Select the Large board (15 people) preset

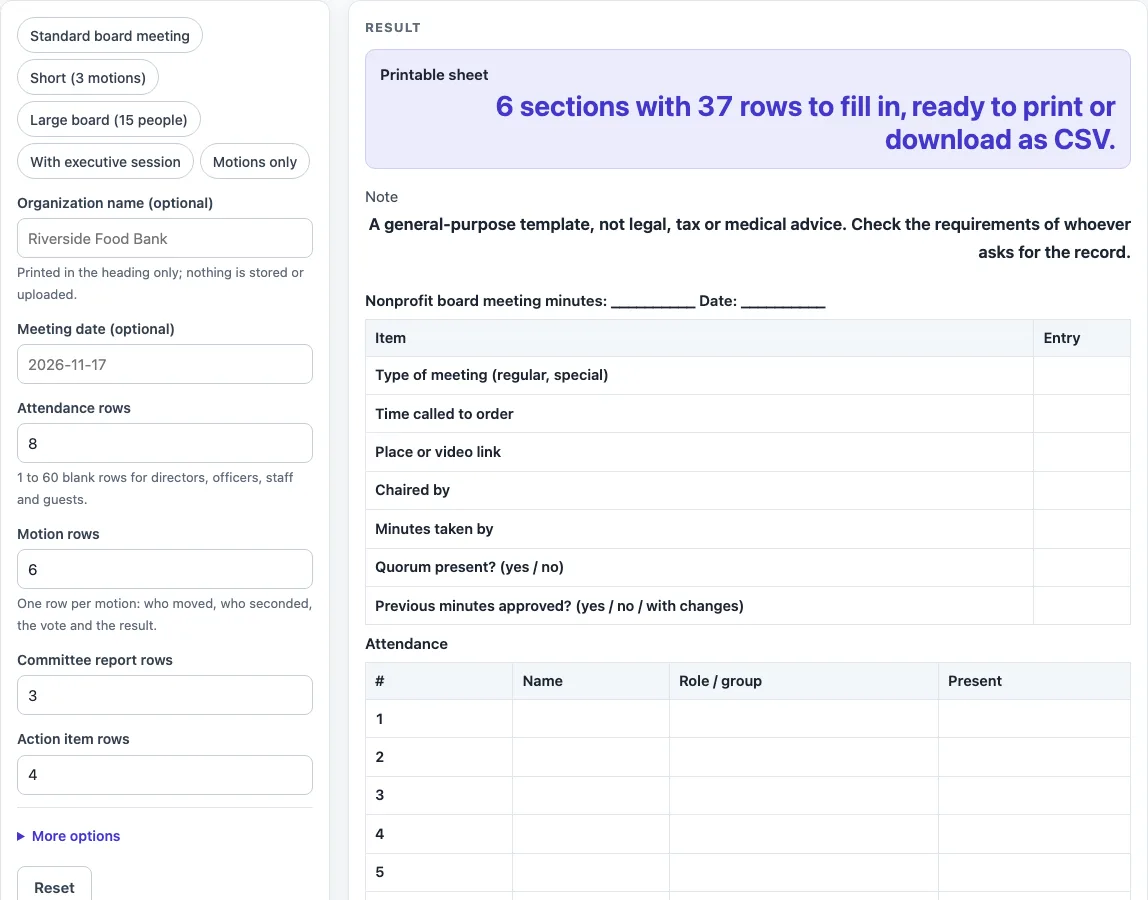pos(108,119)
